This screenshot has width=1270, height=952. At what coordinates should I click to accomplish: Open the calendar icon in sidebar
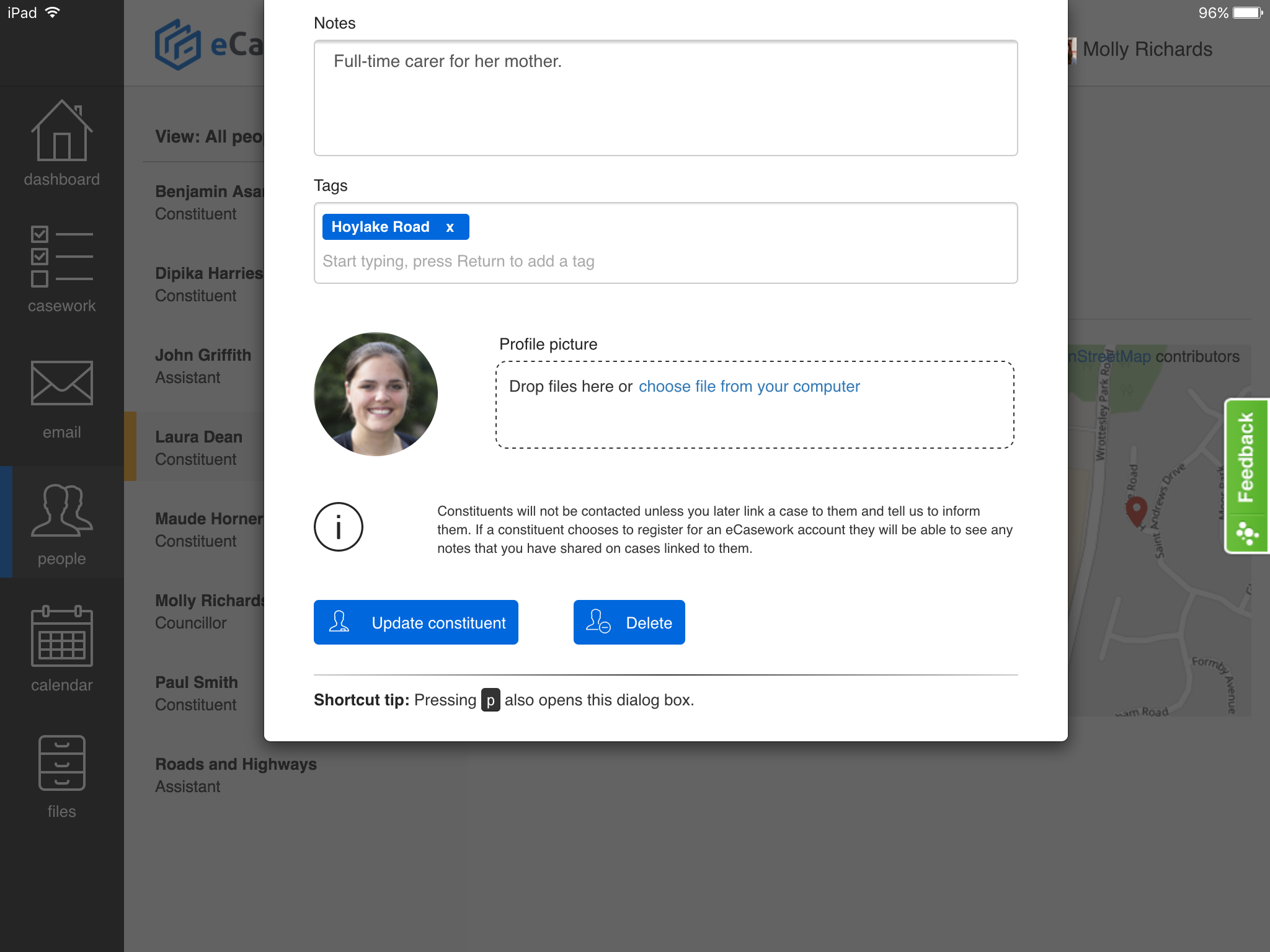[x=61, y=649]
